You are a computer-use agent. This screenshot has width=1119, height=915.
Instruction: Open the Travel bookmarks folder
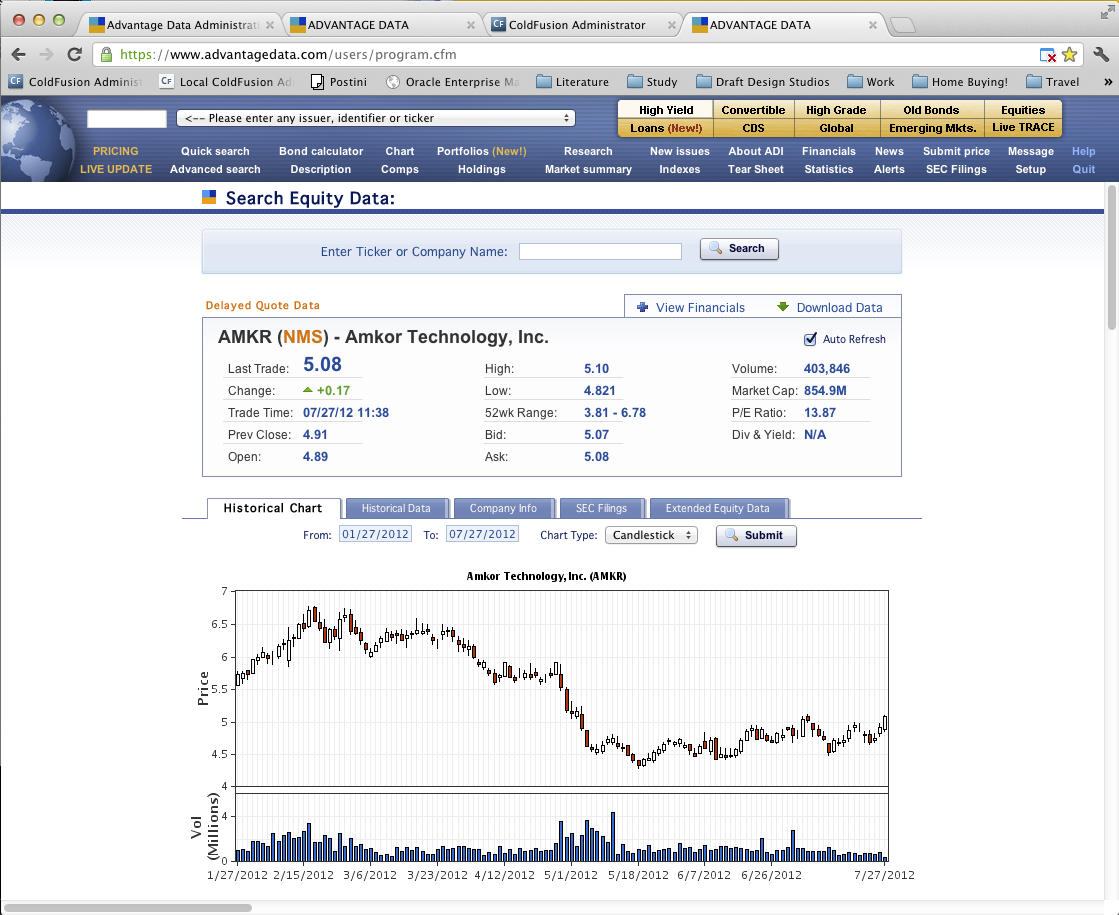[x=1053, y=82]
